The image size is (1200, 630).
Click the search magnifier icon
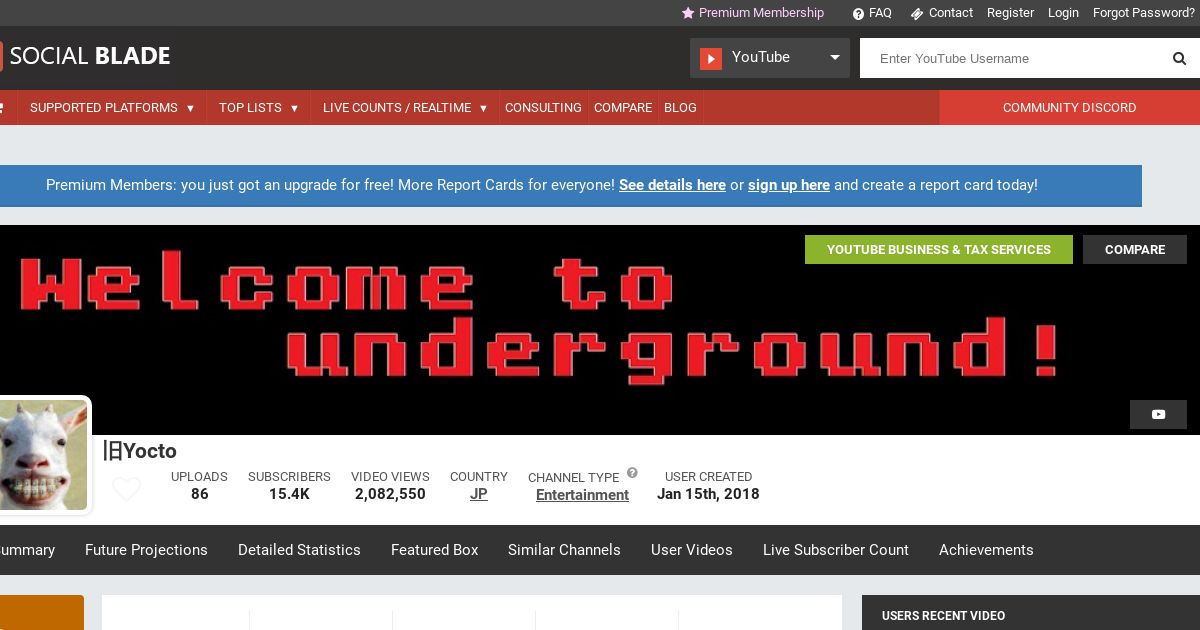1179,58
